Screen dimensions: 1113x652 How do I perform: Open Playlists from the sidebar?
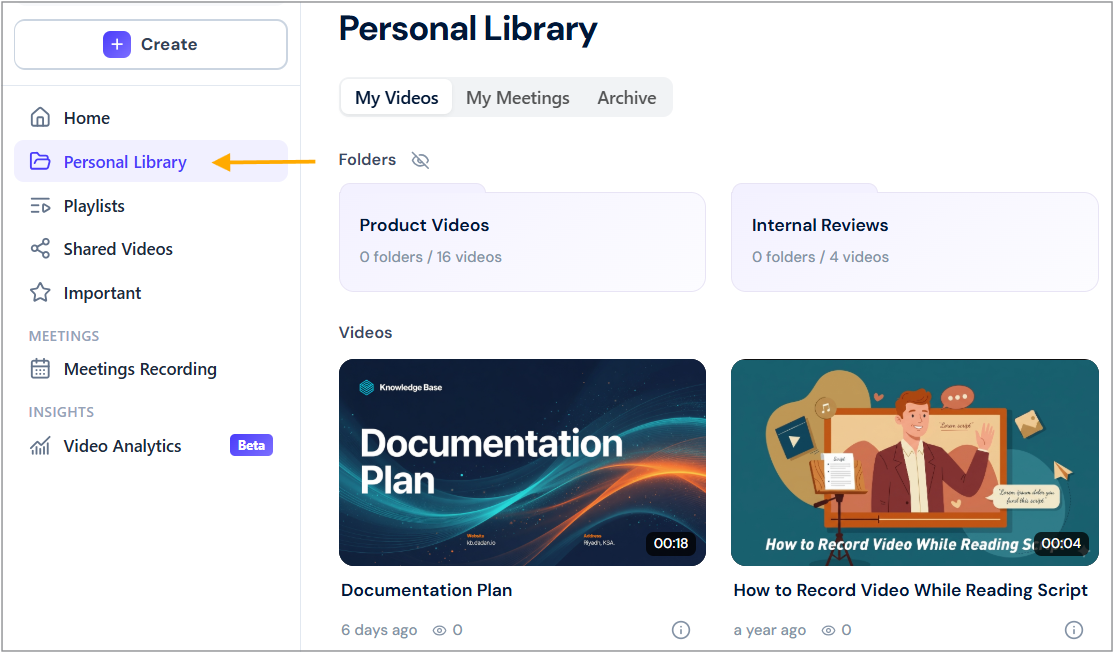(x=150, y=206)
